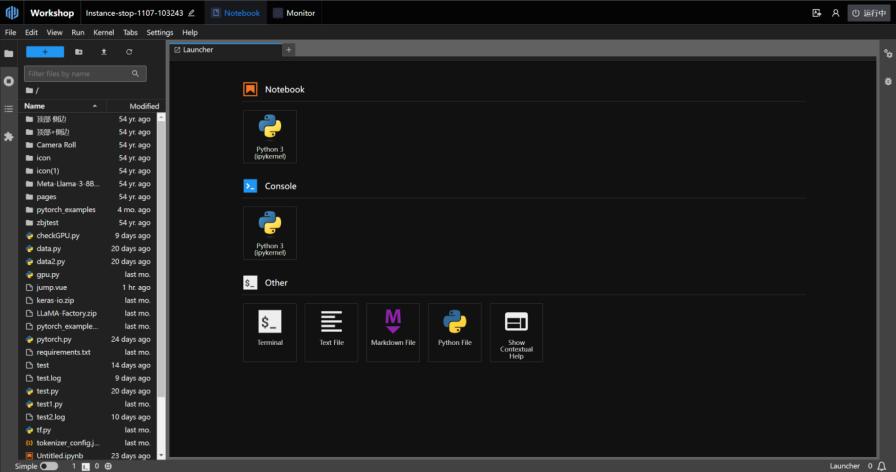Open the table of contents sidebar icon
Screen dimensions: 896x472
[x=9, y=109]
